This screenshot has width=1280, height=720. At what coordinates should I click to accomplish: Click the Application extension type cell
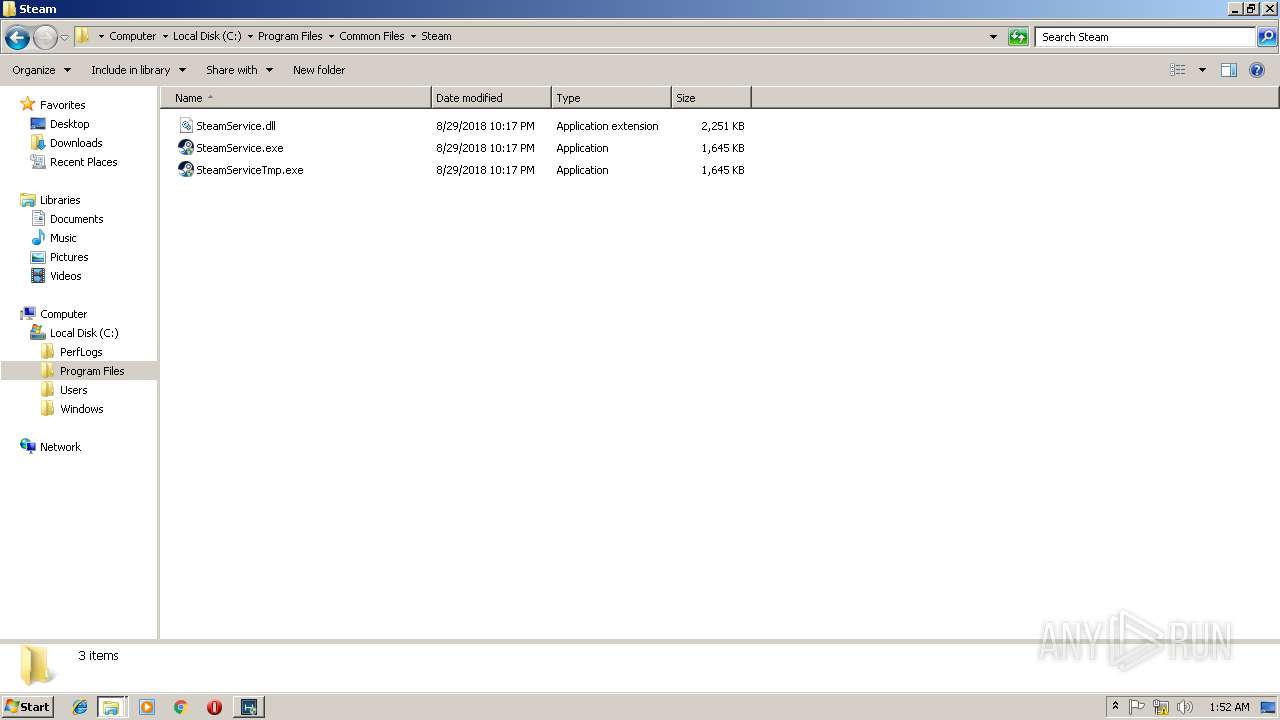607,126
